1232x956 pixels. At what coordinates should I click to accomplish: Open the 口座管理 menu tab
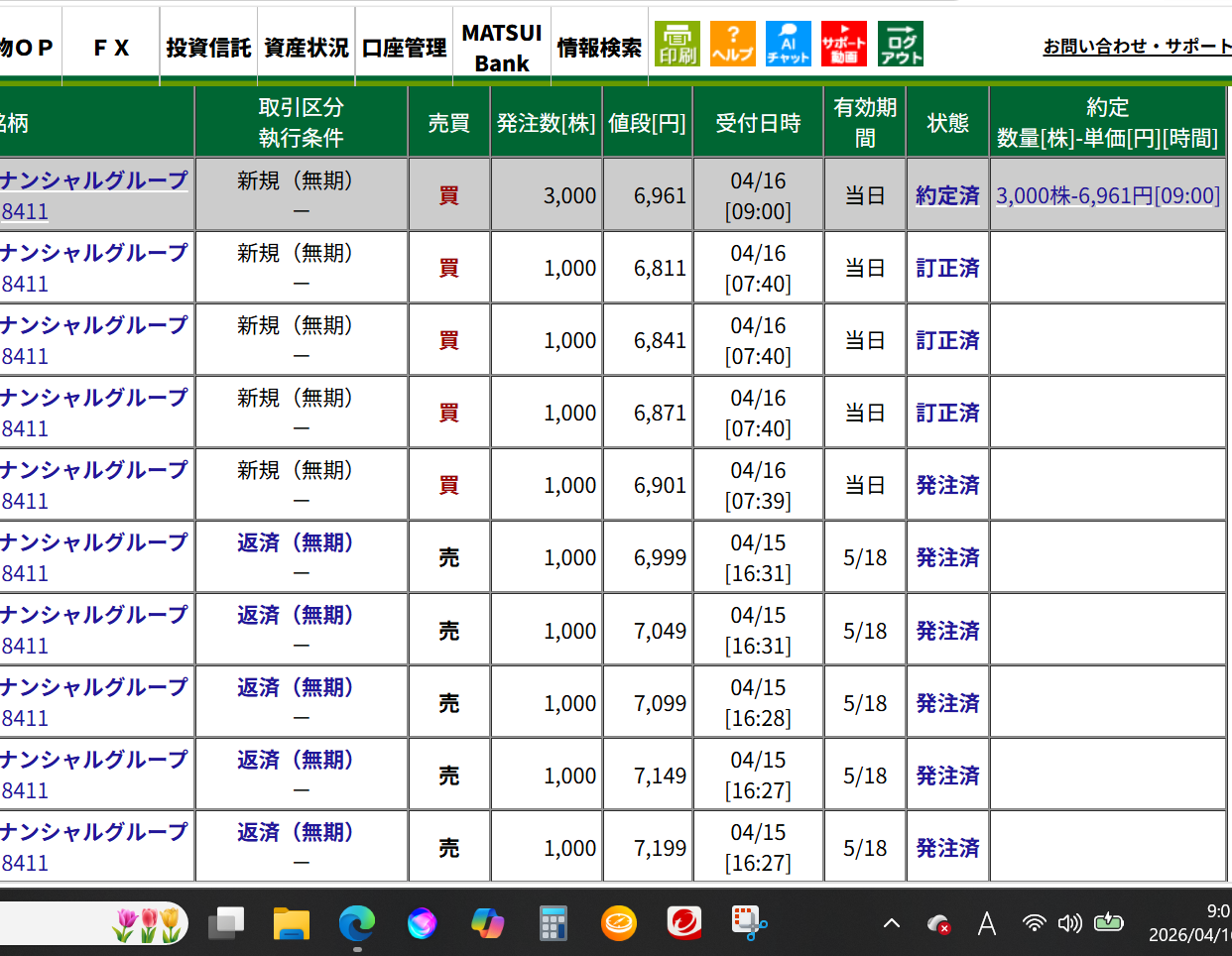click(x=404, y=48)
